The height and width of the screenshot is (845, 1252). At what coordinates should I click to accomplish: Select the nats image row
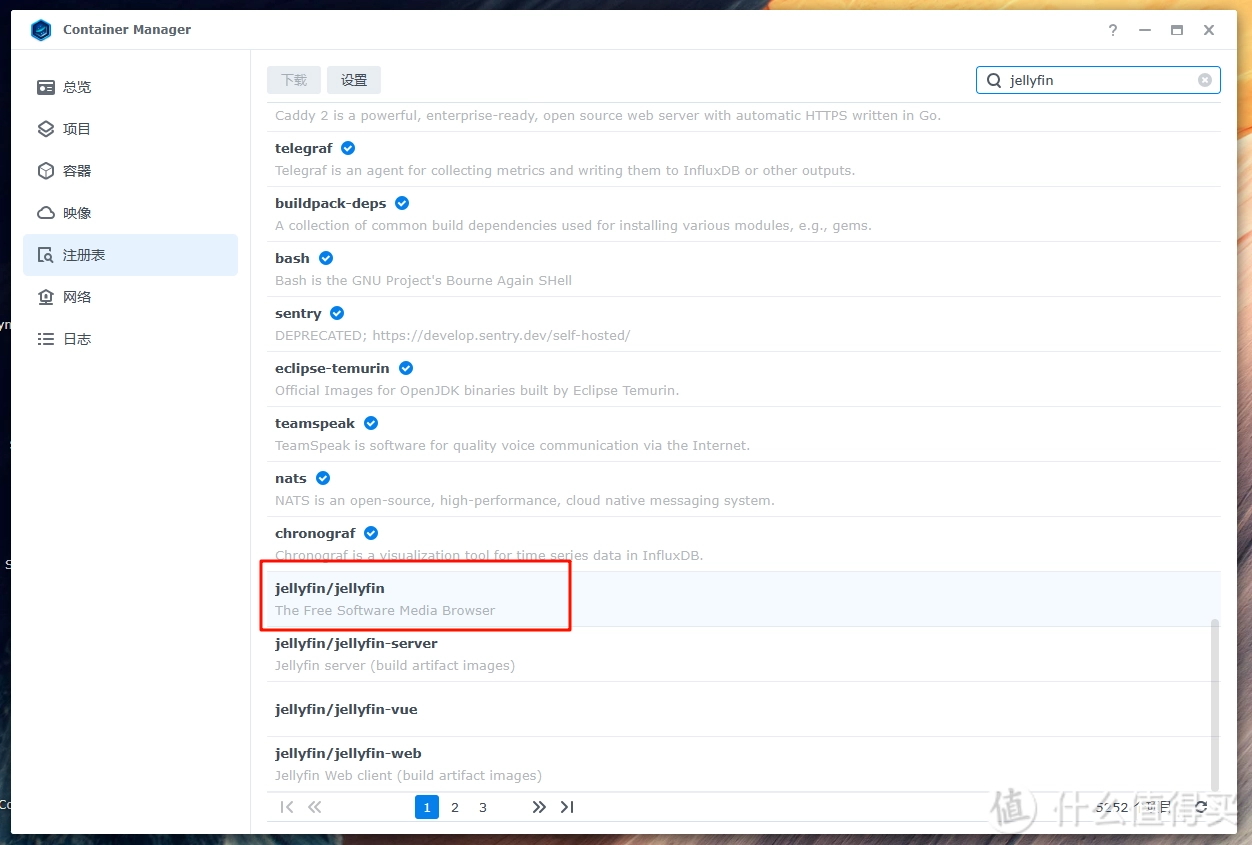click(743, 489)
